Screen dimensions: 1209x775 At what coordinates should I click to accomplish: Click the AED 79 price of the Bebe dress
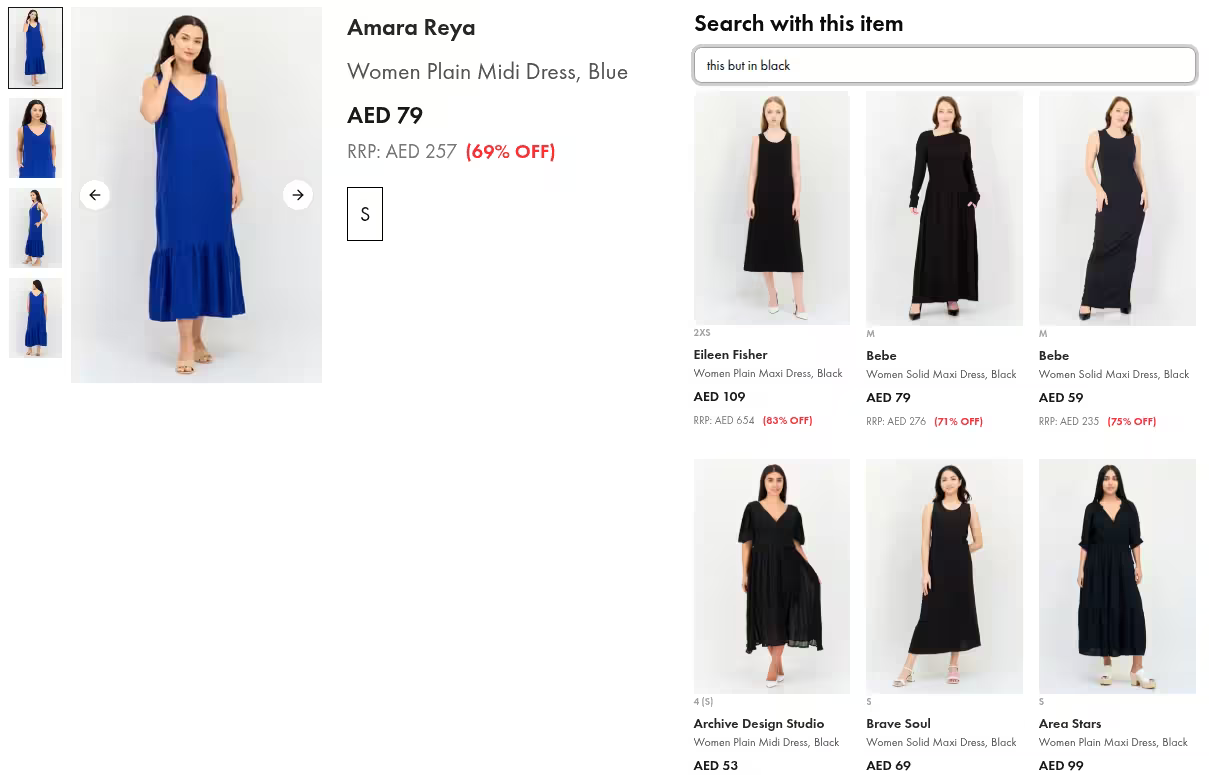click(x=888, y=397)
